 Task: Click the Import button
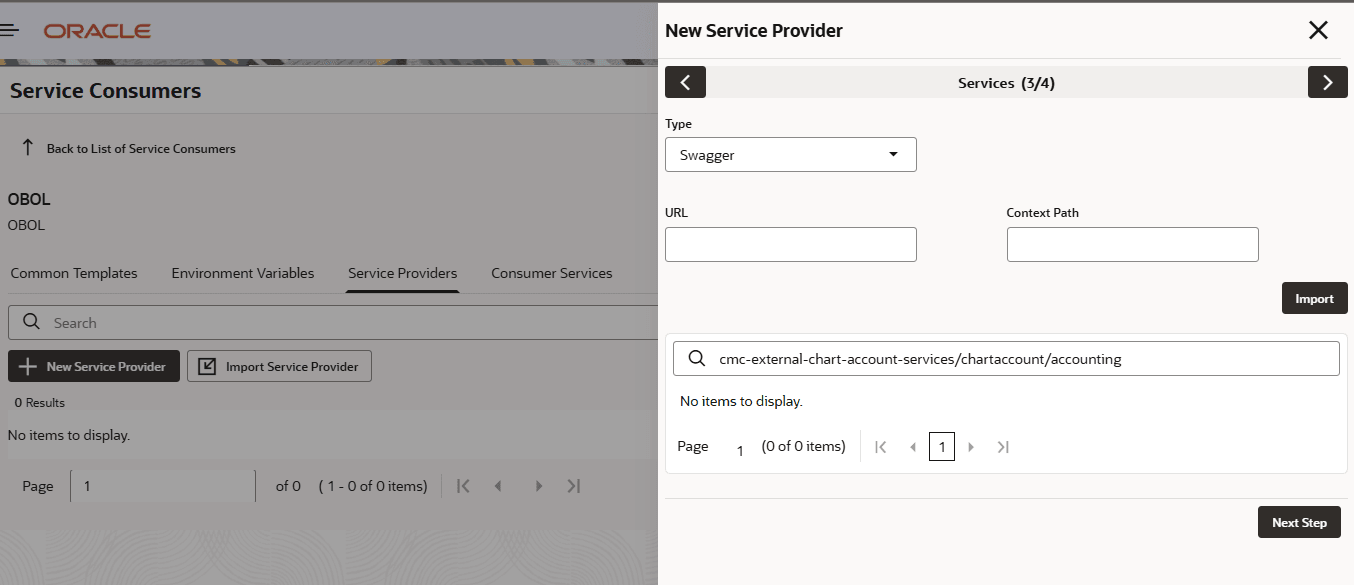[x=1314, y=298]
